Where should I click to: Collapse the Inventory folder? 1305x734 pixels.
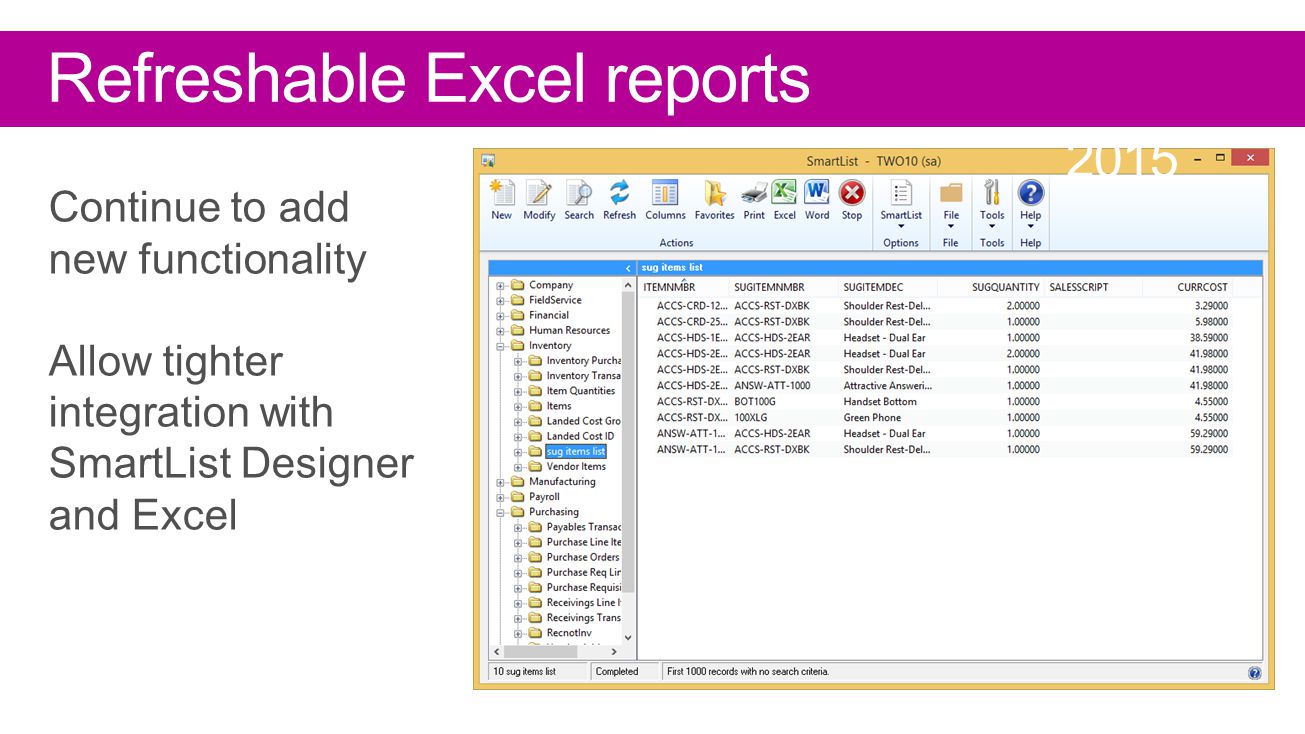(x=500, y=347)
